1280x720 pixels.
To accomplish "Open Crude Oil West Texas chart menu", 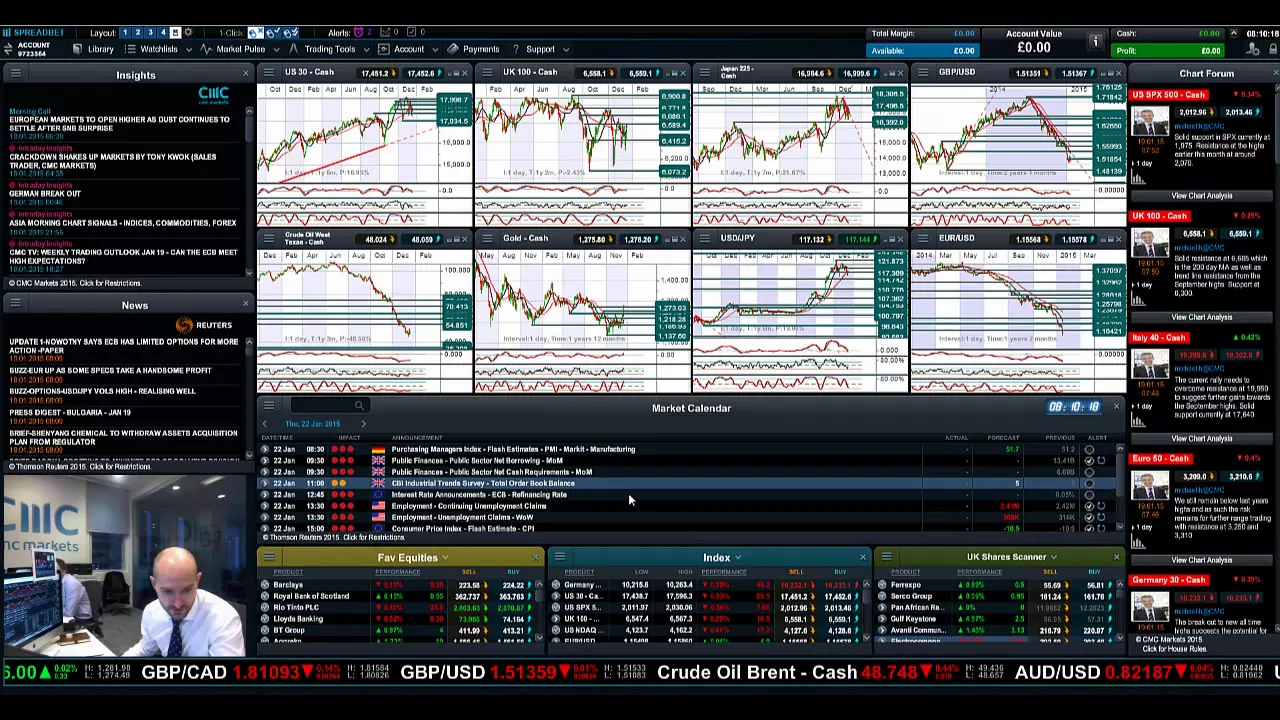I will click(268, 239).
